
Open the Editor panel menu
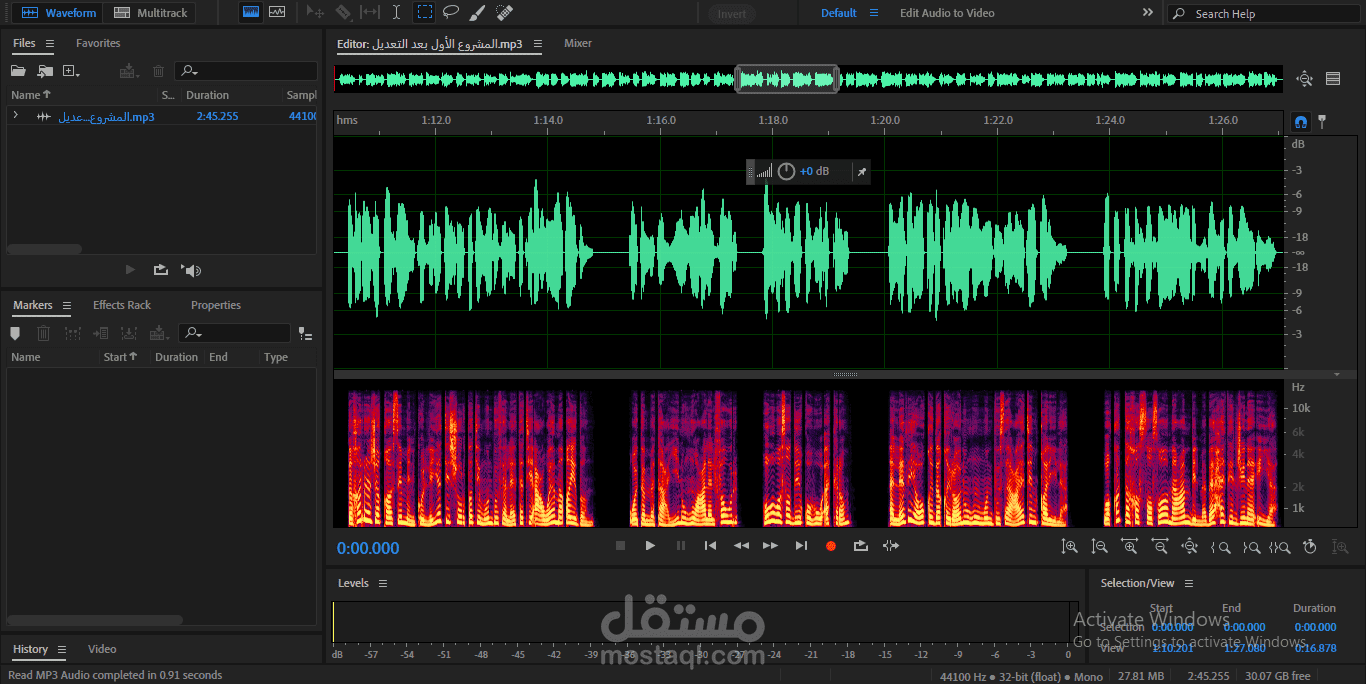click(538, 43)
